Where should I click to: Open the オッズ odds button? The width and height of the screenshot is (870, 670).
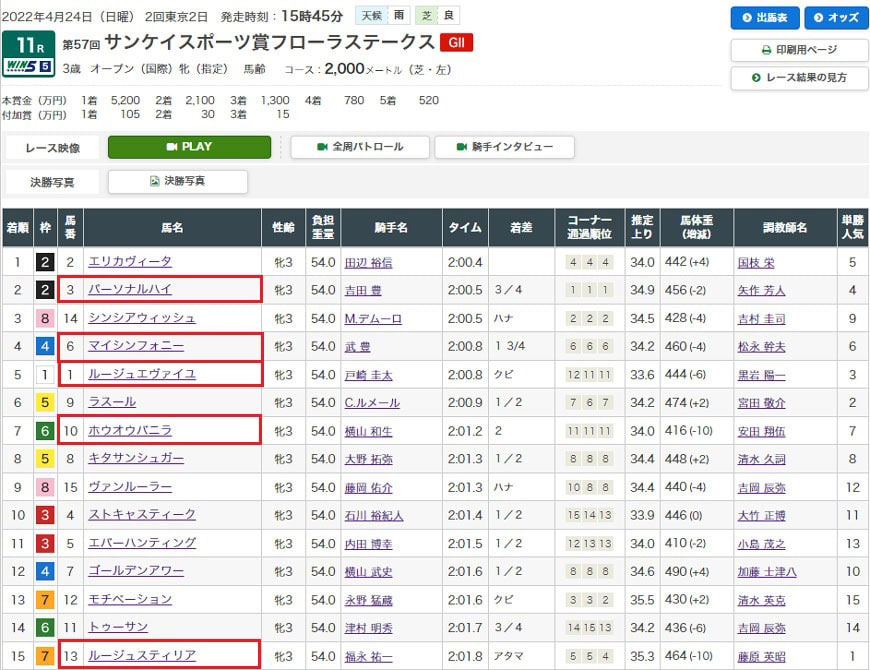836,18
